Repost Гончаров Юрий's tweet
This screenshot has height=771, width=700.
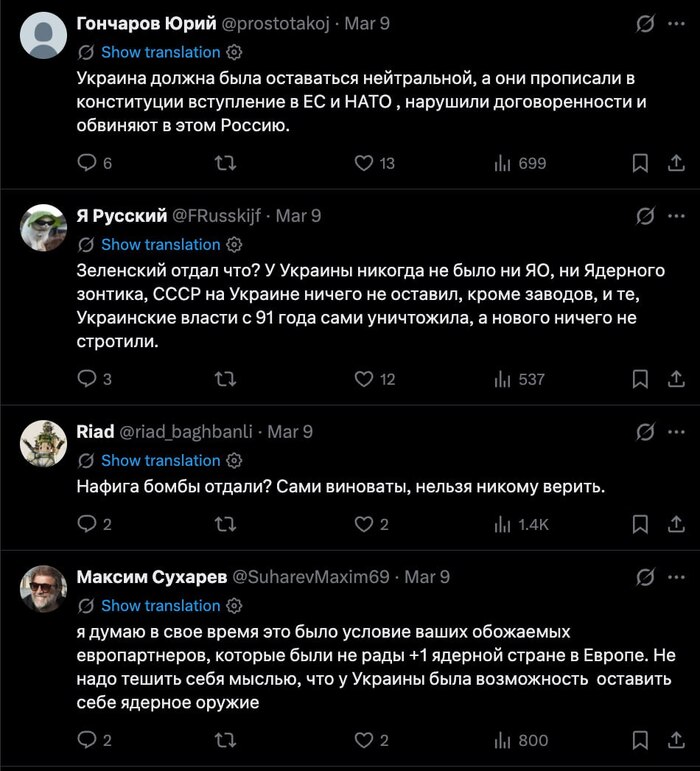[x=226, y=163]
